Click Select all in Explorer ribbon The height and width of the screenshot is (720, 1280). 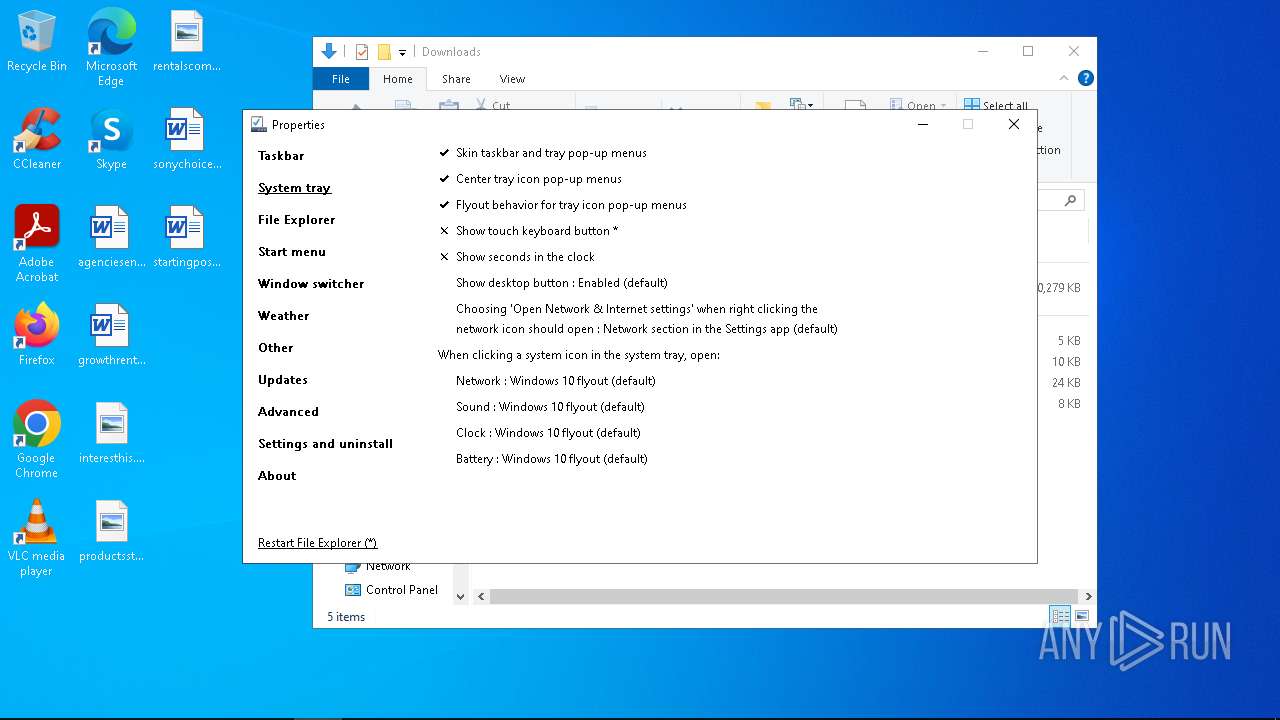coord(996,104)
